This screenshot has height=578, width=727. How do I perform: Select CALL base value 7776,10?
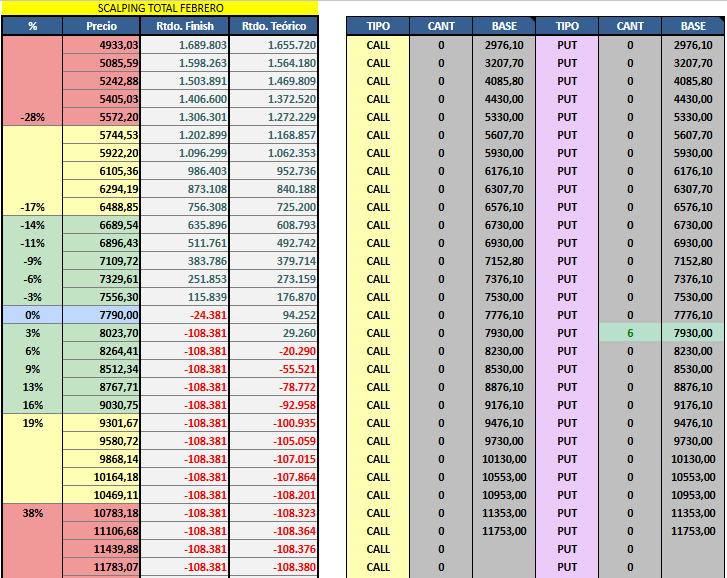pyautogui.click(x=504, y=315)
